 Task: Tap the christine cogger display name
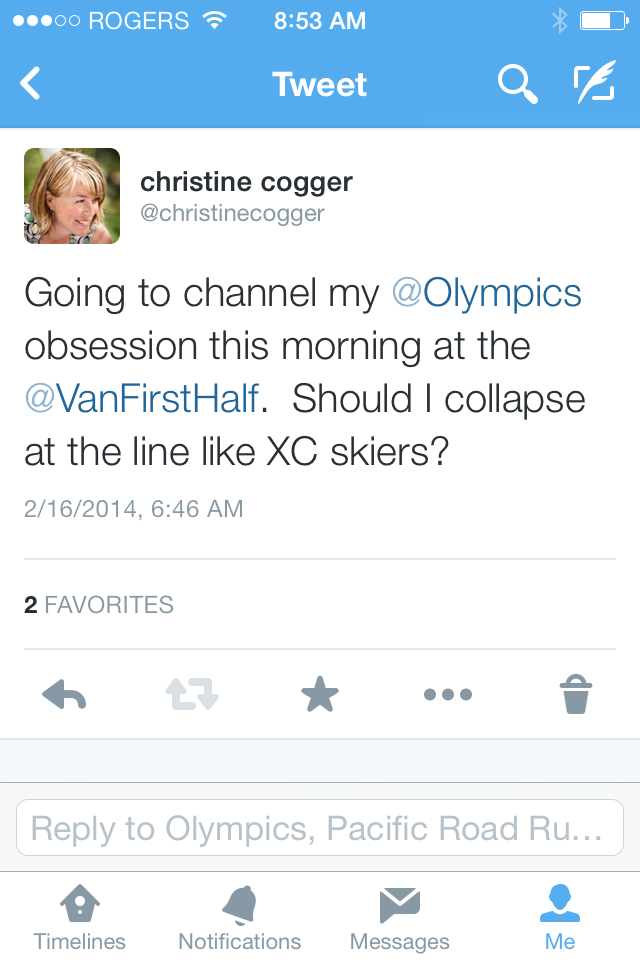click(x=246, y=182)
